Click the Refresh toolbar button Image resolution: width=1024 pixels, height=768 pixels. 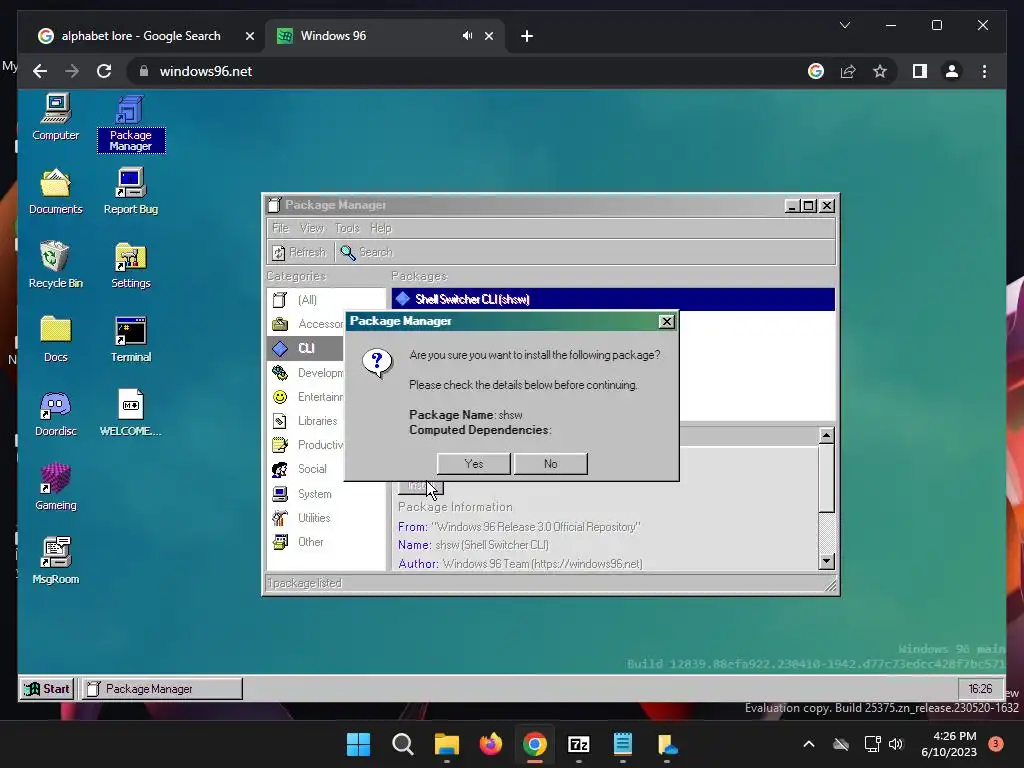pyautogui.click(x=298, y=252)
